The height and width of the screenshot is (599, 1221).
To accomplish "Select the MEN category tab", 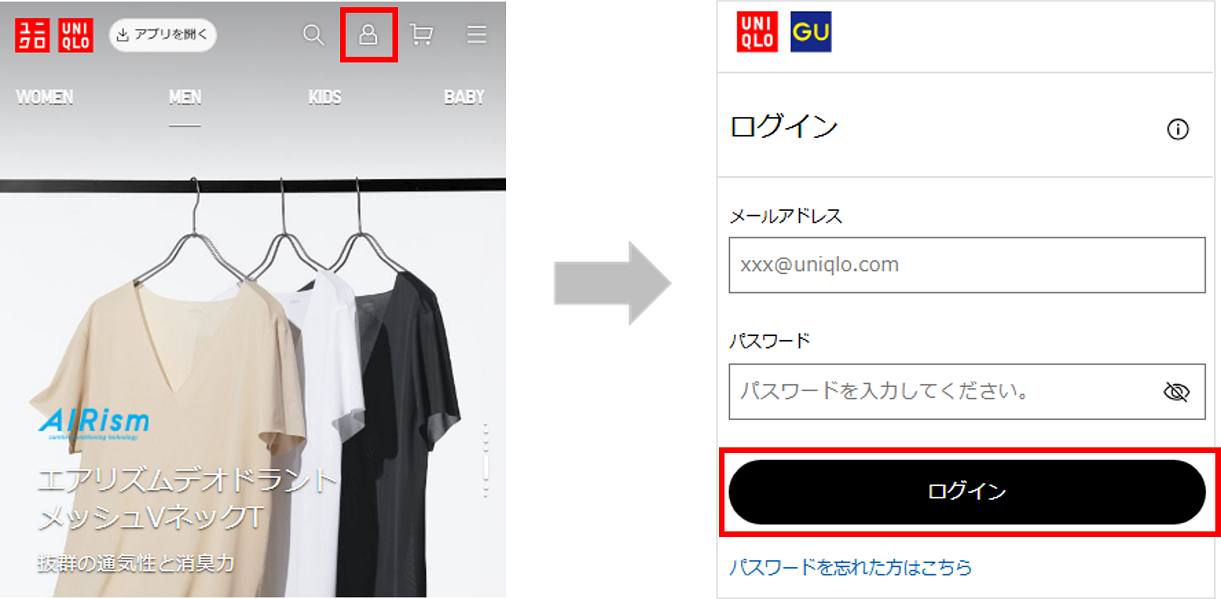I will tap(185, 97).
